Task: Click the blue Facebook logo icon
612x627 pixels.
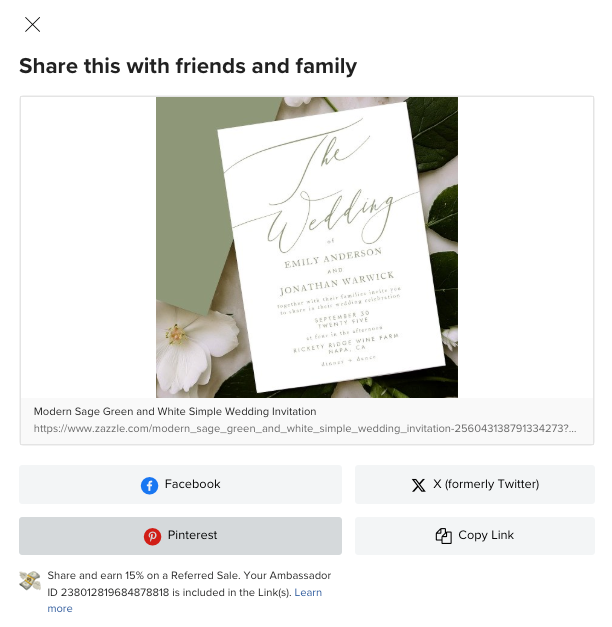Action: (149, 485)
